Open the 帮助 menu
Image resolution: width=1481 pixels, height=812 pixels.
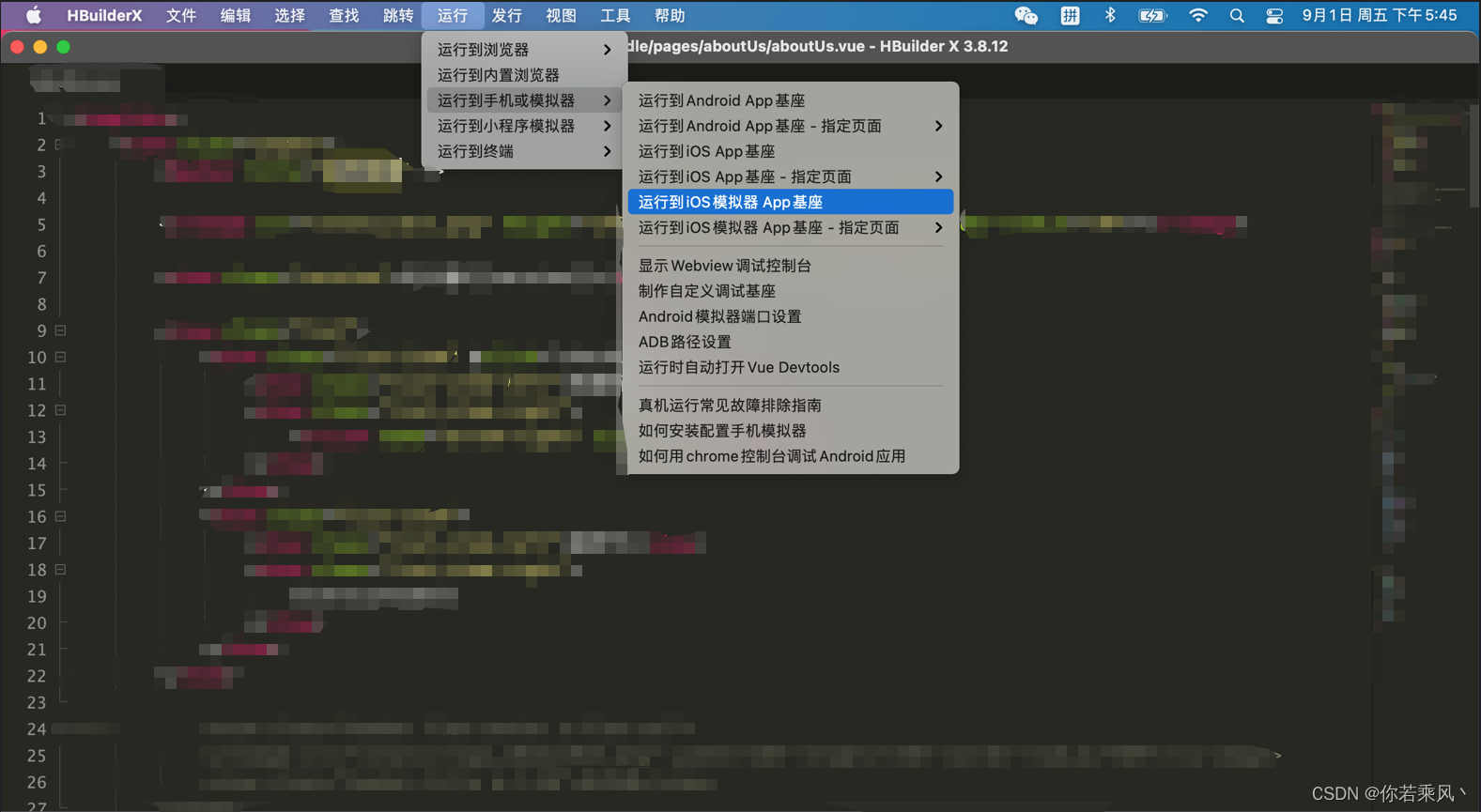670,15
